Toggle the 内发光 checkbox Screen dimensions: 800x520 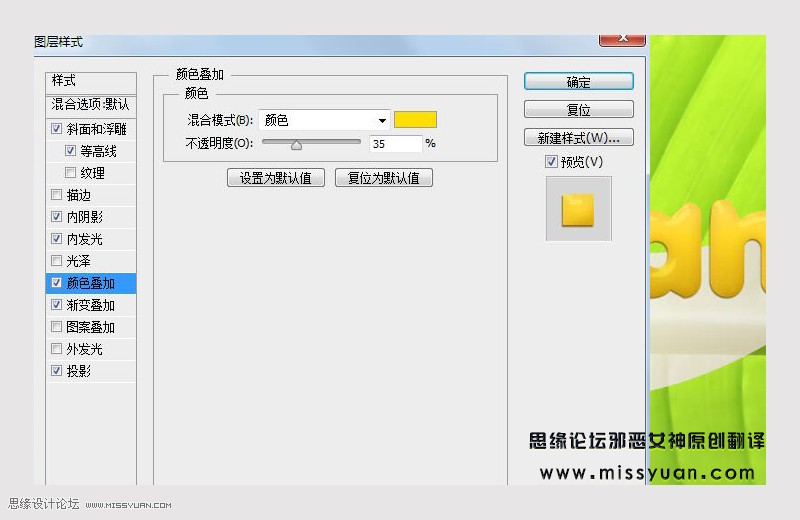tap(57, 238)
